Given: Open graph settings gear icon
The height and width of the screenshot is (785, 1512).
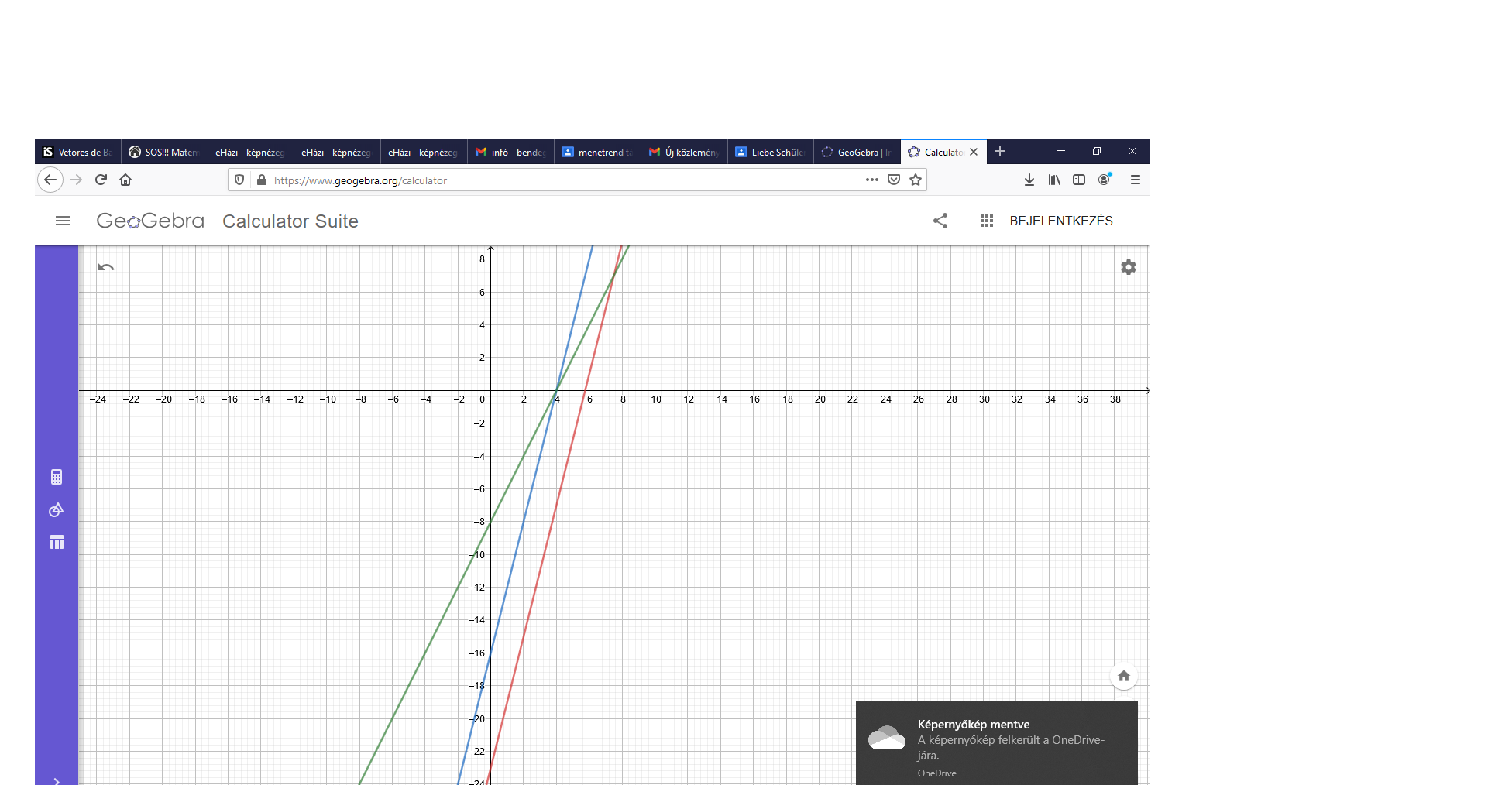Looking at the screenshot, I should (1128, 267).
